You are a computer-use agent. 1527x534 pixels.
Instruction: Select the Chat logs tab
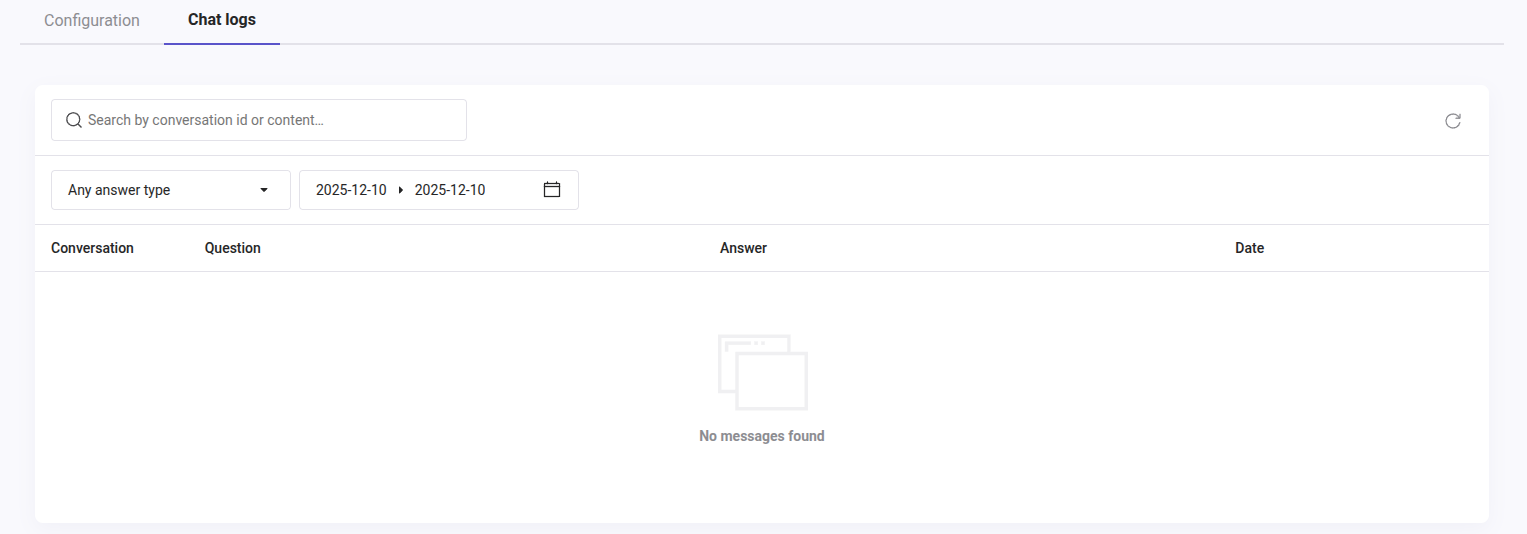point(222,20)
